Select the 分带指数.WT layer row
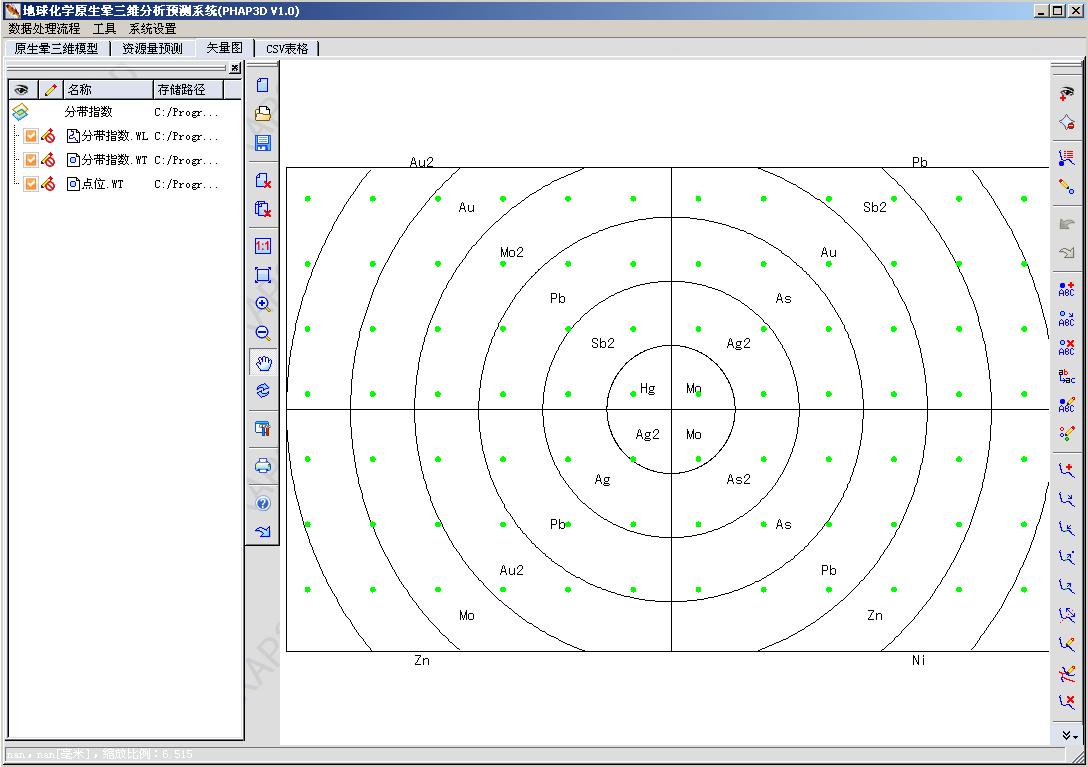The height and width of the screenshot is (767, 1088). tap(126, 160)
